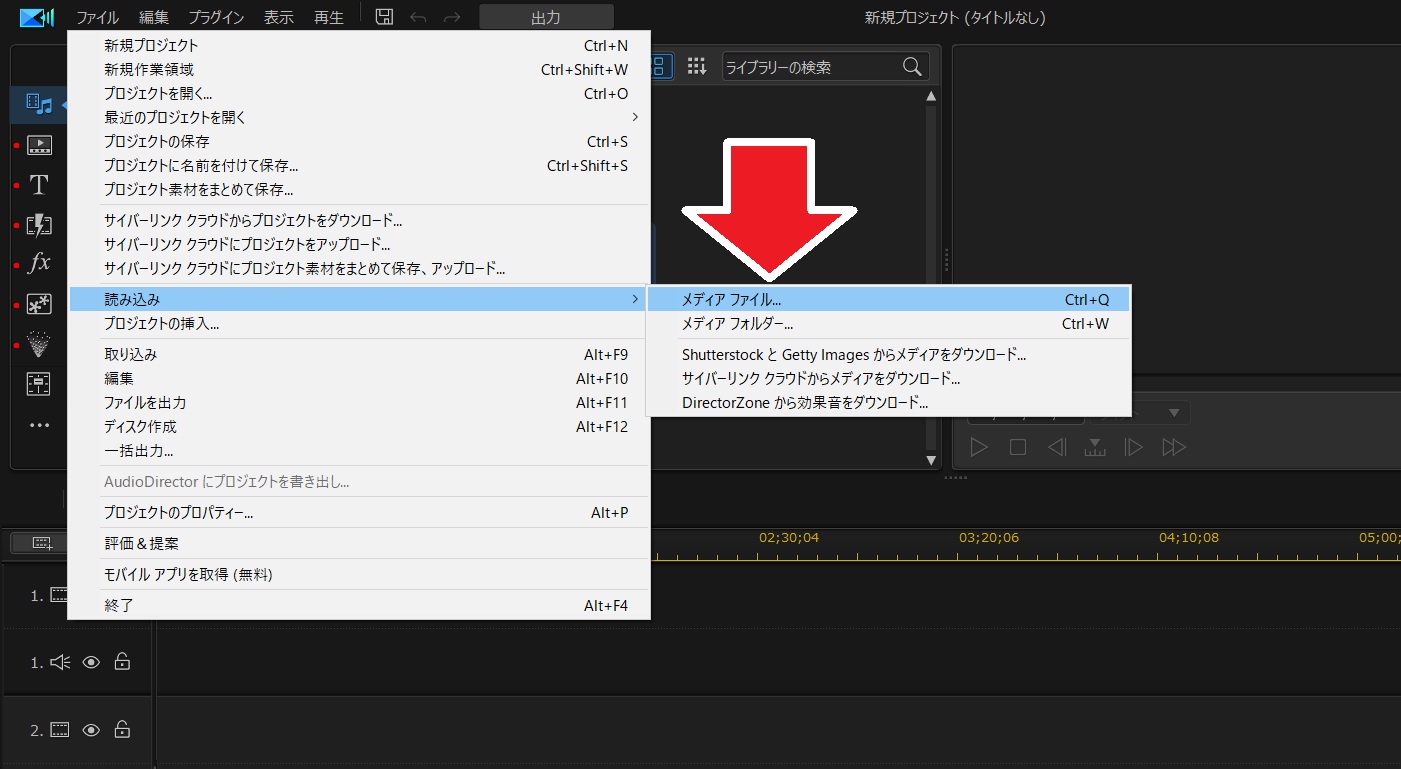Stop preview playback with the square button
1401x769 pixels.
1018,447
